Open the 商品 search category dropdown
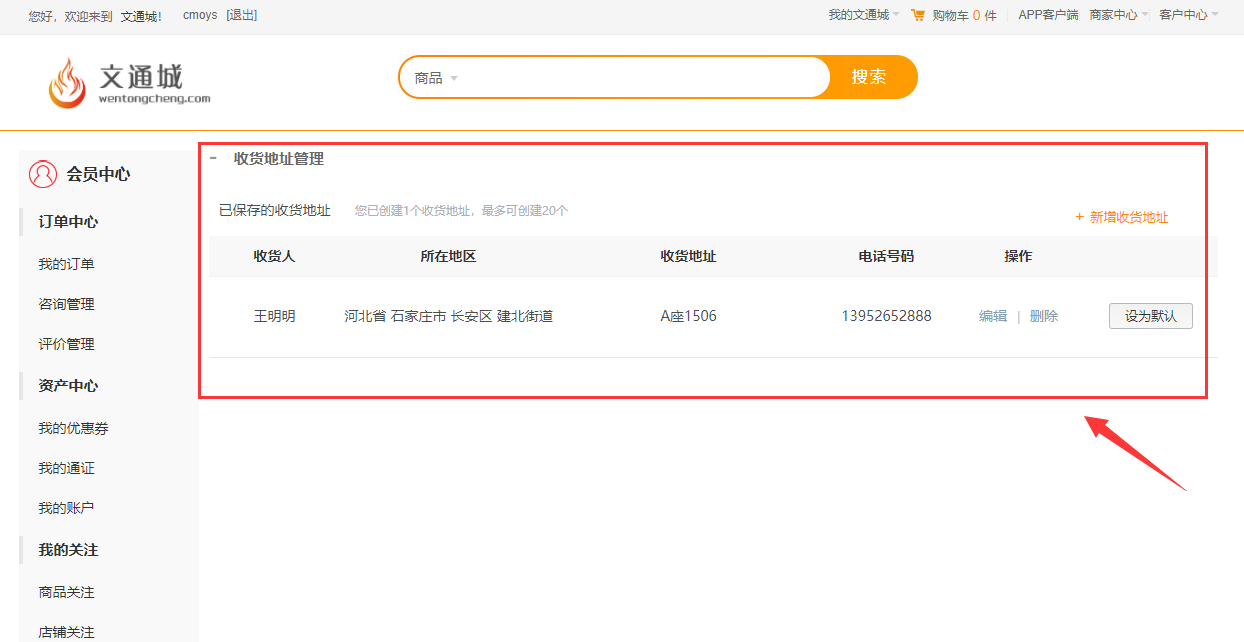 coord(436,77)
